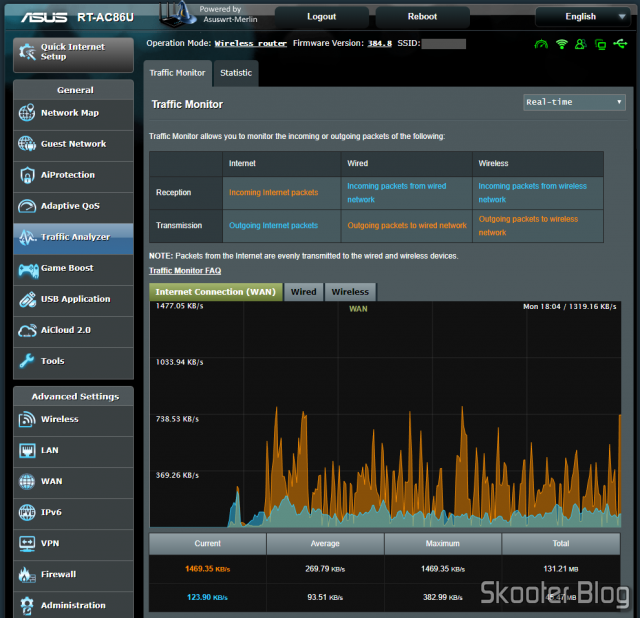This screenshot has height=618, width=640.
Task: Click the USB Application plug icon
Action: (x=27, y=299)
